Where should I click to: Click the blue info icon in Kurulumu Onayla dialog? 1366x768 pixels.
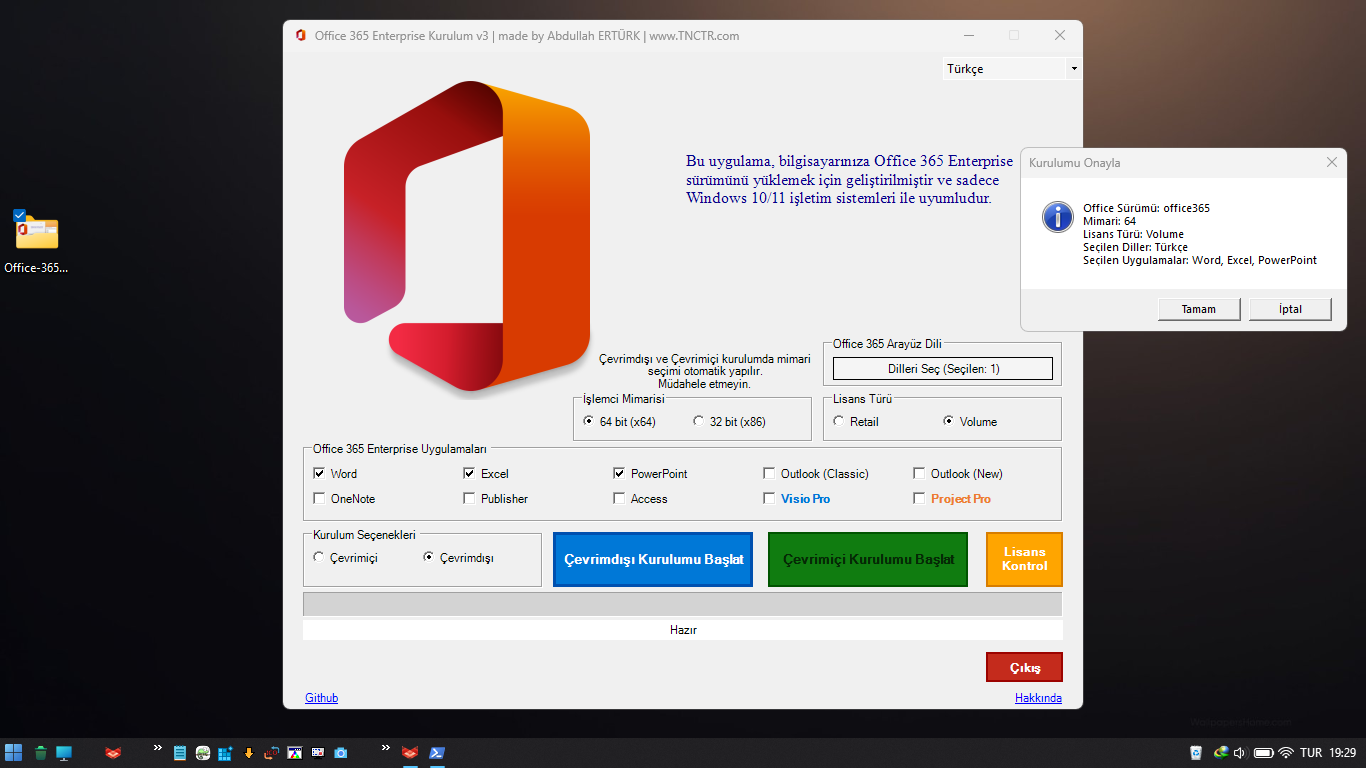pyautogui.click(x=1057, y=217)
